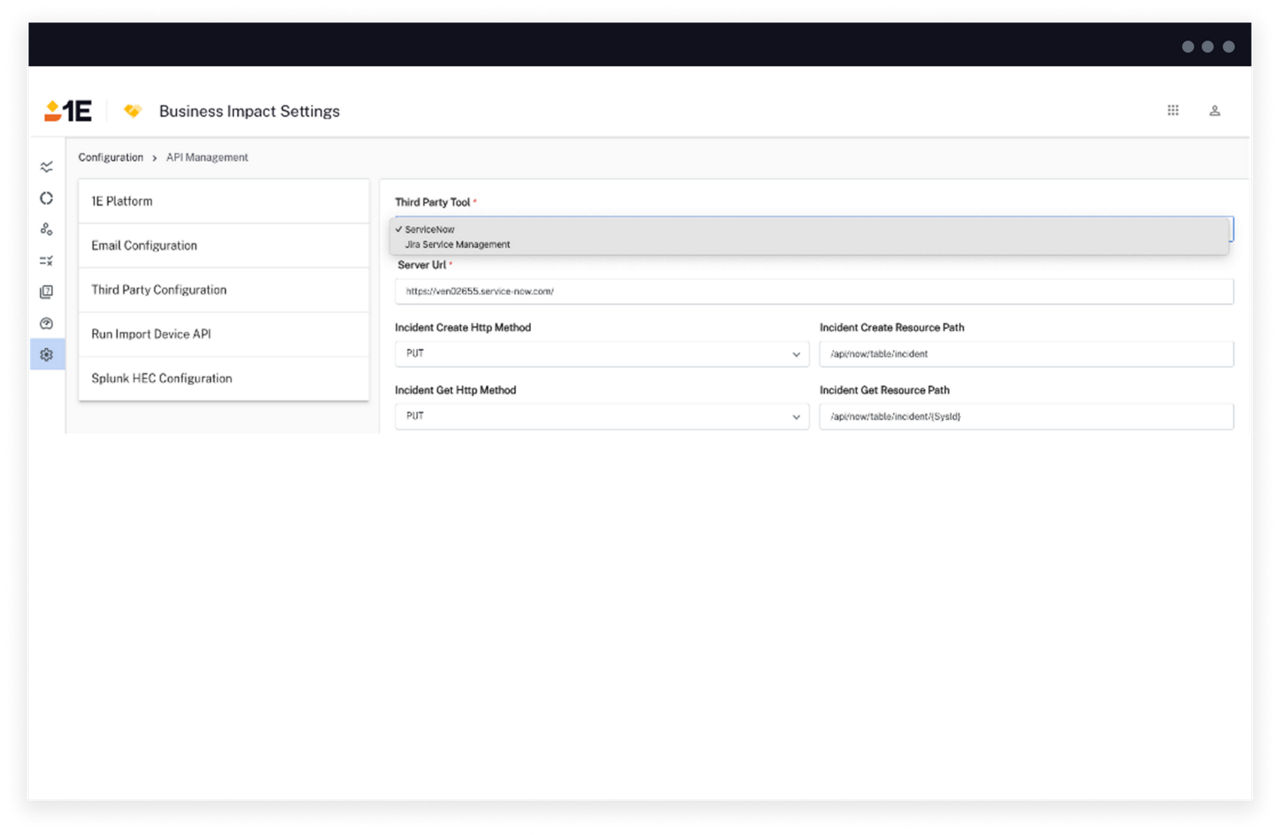
Task: Click the Server Url label
Action: (x=421, y=265)
